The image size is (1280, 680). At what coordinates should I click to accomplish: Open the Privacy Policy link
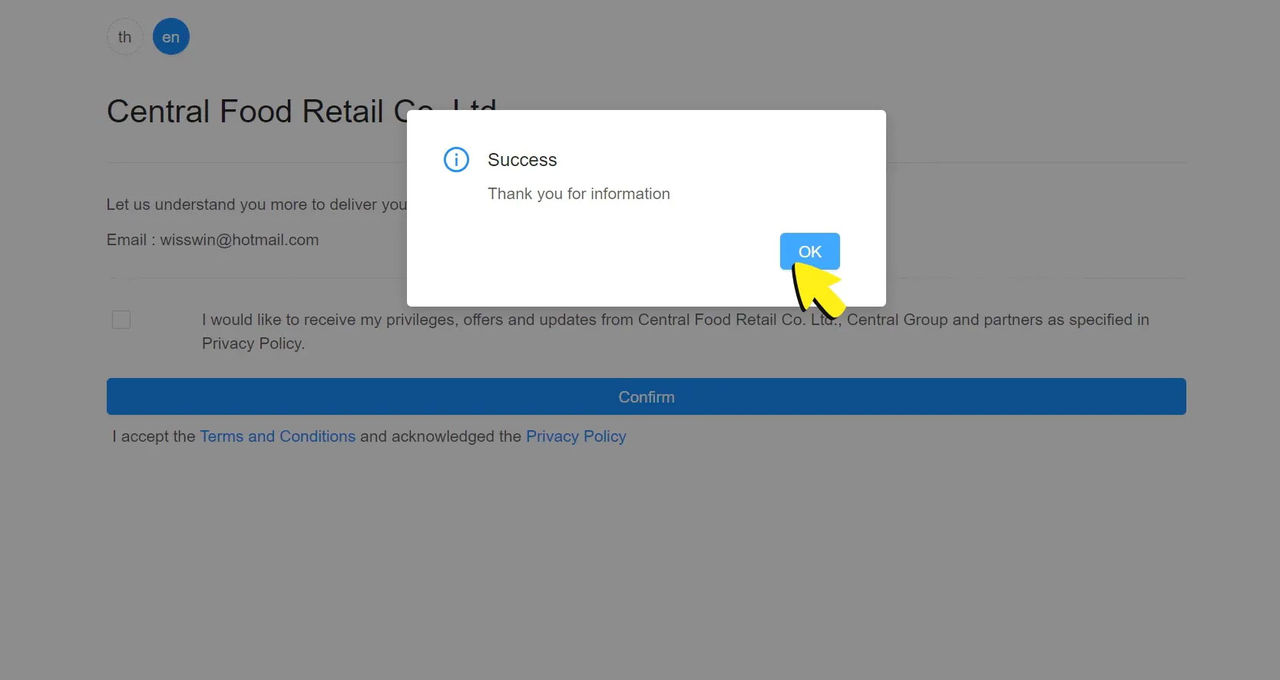[576, 436]
